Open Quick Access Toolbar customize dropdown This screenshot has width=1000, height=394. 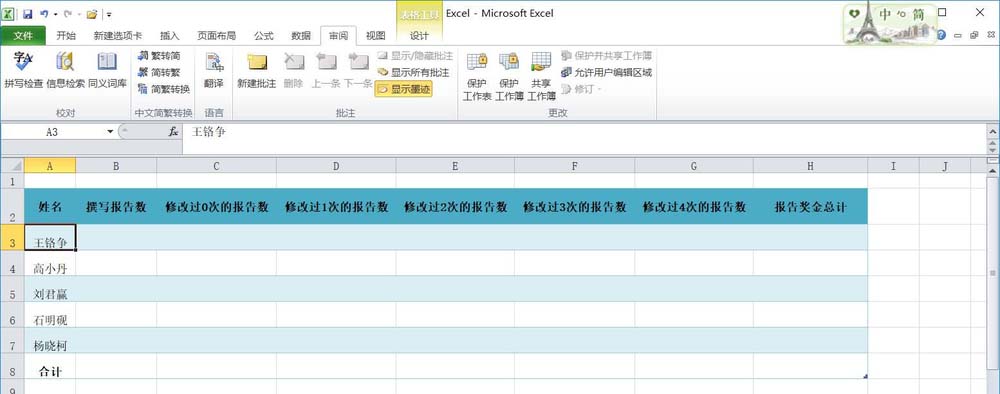point(109,13)
